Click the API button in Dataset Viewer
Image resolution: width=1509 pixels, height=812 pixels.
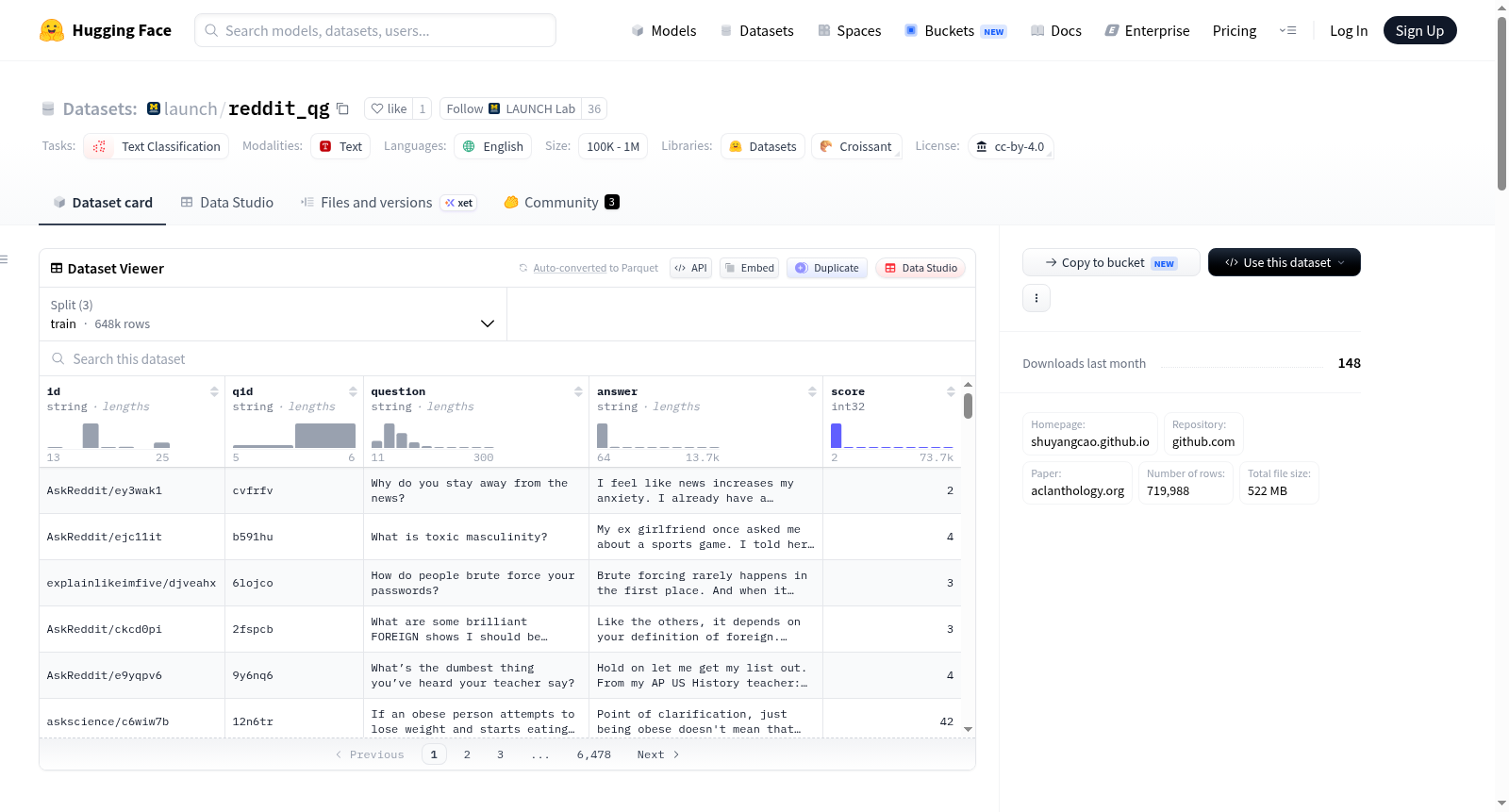click(690, 268)
